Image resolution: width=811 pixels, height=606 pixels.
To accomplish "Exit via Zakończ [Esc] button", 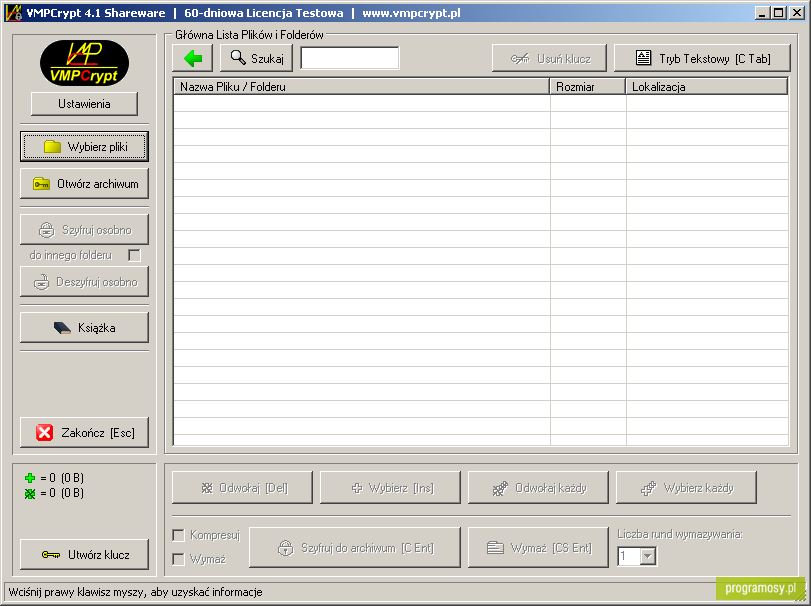I will click(84, 432).
